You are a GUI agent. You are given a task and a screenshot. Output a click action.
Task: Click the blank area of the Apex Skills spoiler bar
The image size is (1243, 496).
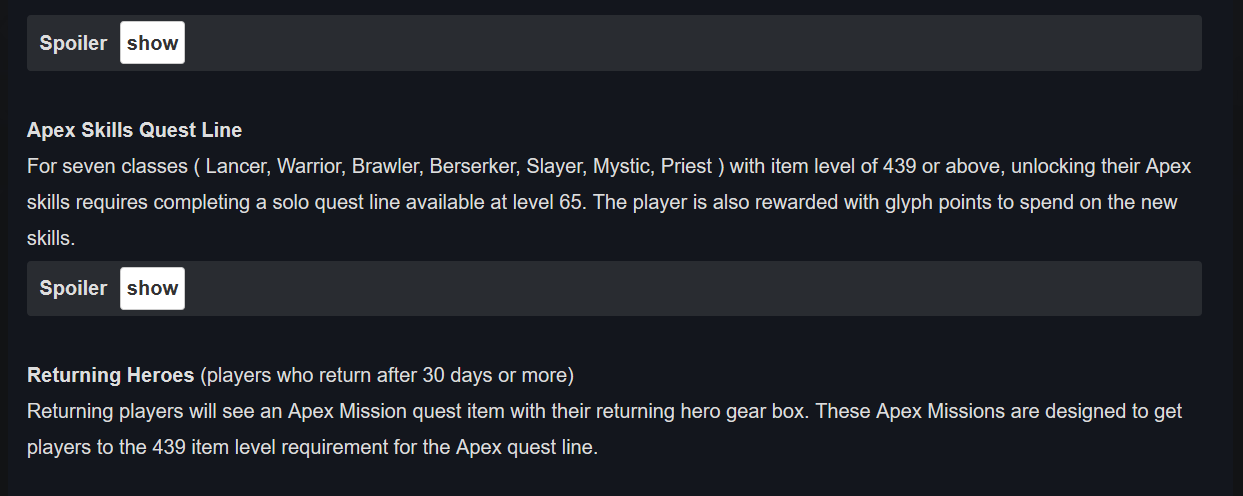(690, 288)
